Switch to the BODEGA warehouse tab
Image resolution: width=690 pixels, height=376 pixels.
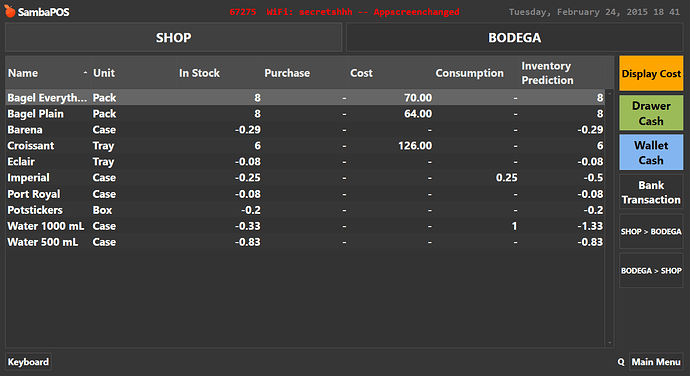point(514,37)
